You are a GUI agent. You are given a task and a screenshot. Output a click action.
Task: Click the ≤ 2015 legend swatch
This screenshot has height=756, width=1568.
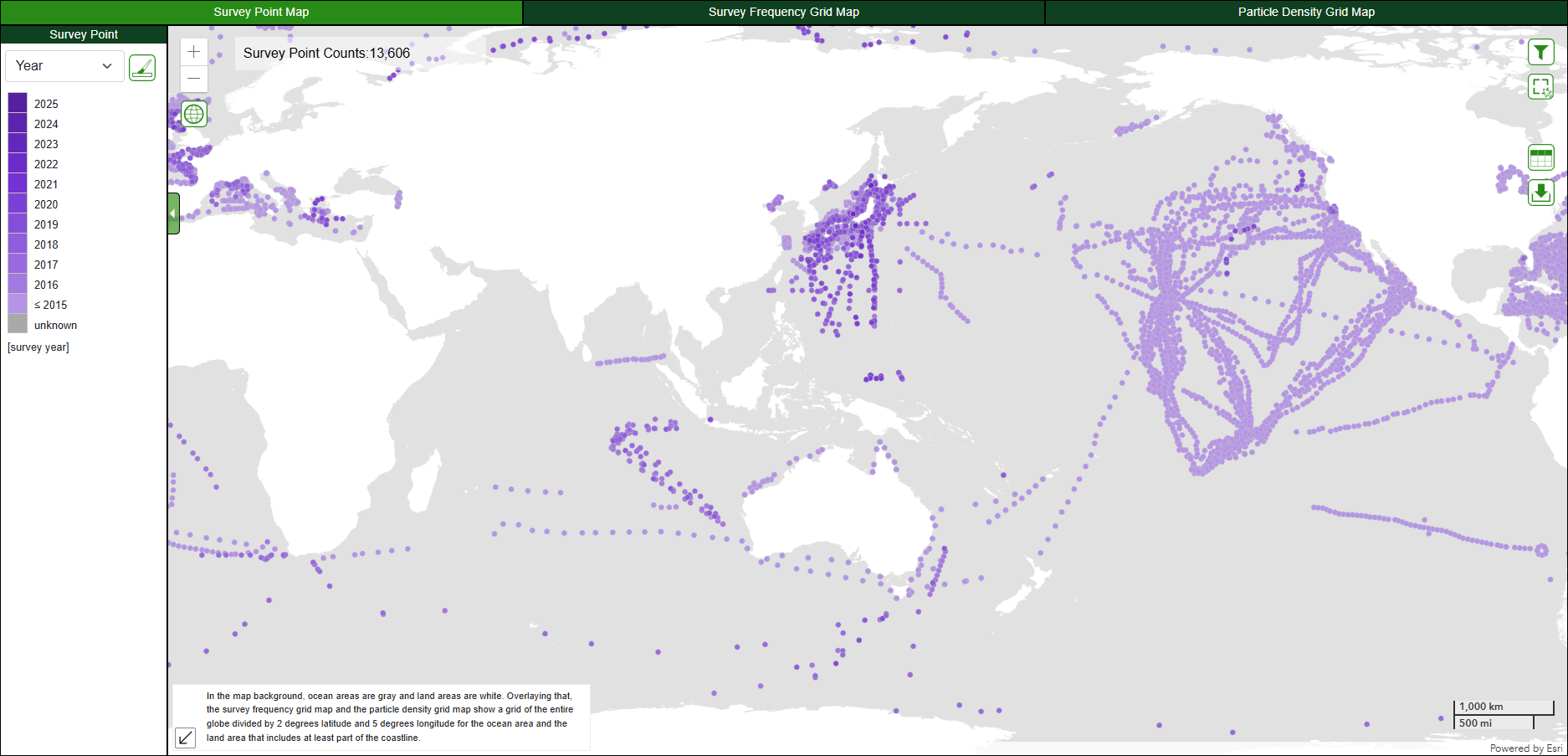coord(18,305)
